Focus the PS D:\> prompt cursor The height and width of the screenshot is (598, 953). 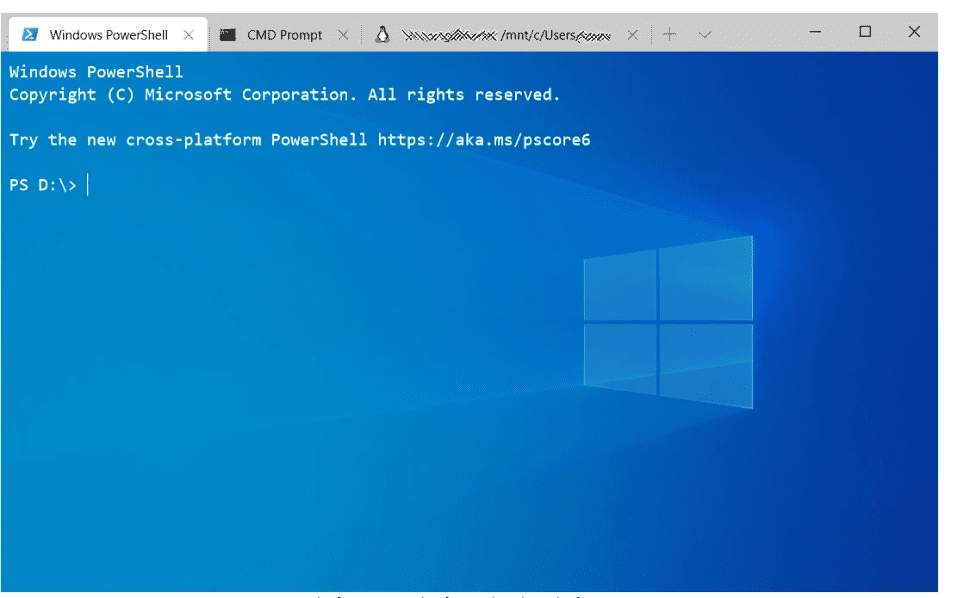click(x=88, y=185)
